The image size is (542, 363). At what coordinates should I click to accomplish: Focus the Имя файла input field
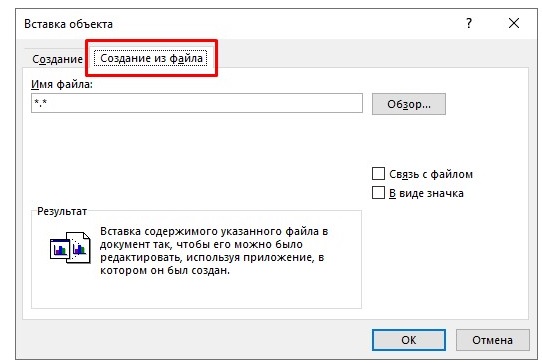click(197, 103)
